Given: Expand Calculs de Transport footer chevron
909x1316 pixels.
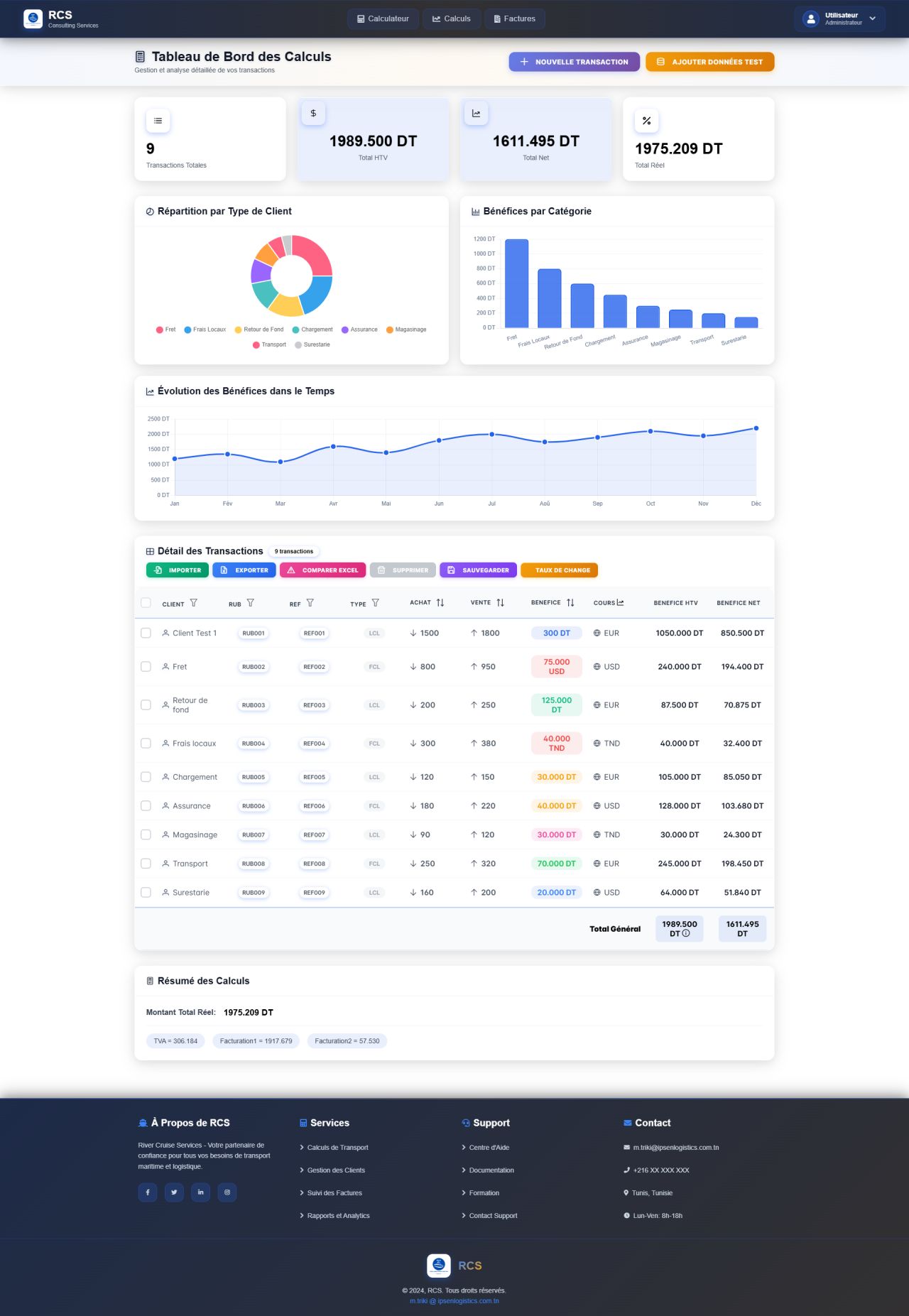Looking at the screenshot, I should point(302,1148).
